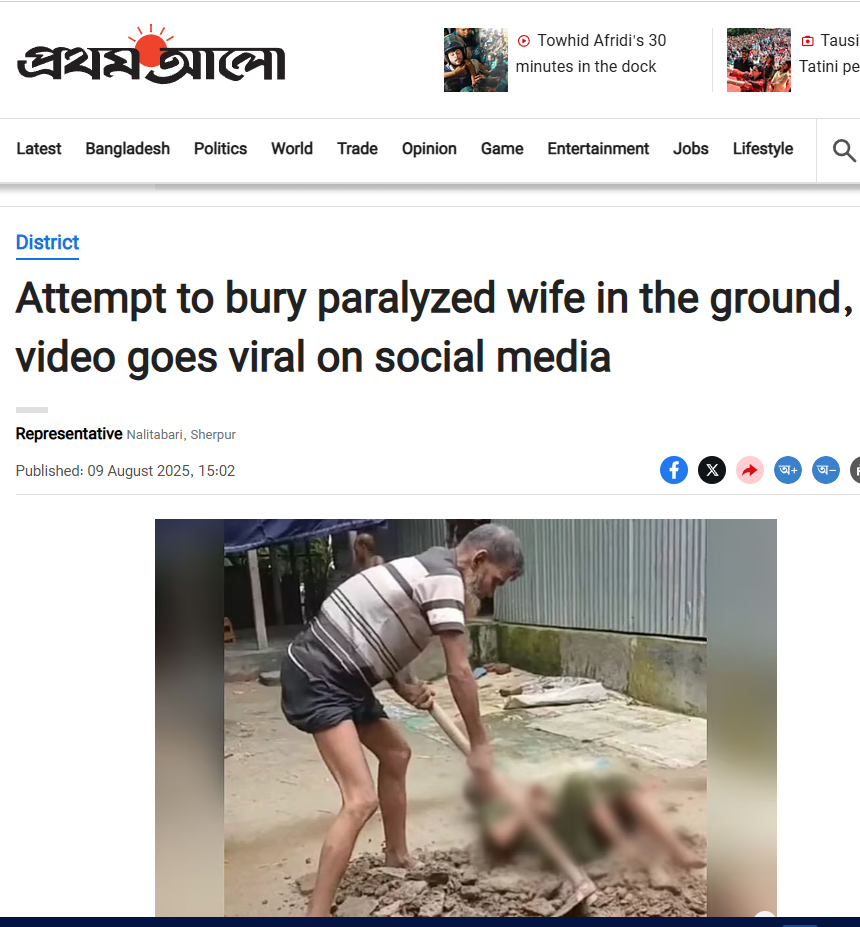Viewport: 860px width, 927px height.
Task: Open the Jobs menu item
Action: [x=690, y=148]
